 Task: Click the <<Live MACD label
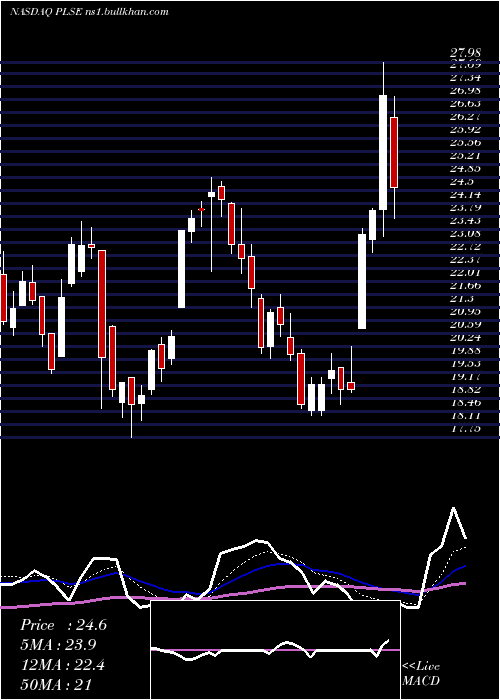click(421, 674)
